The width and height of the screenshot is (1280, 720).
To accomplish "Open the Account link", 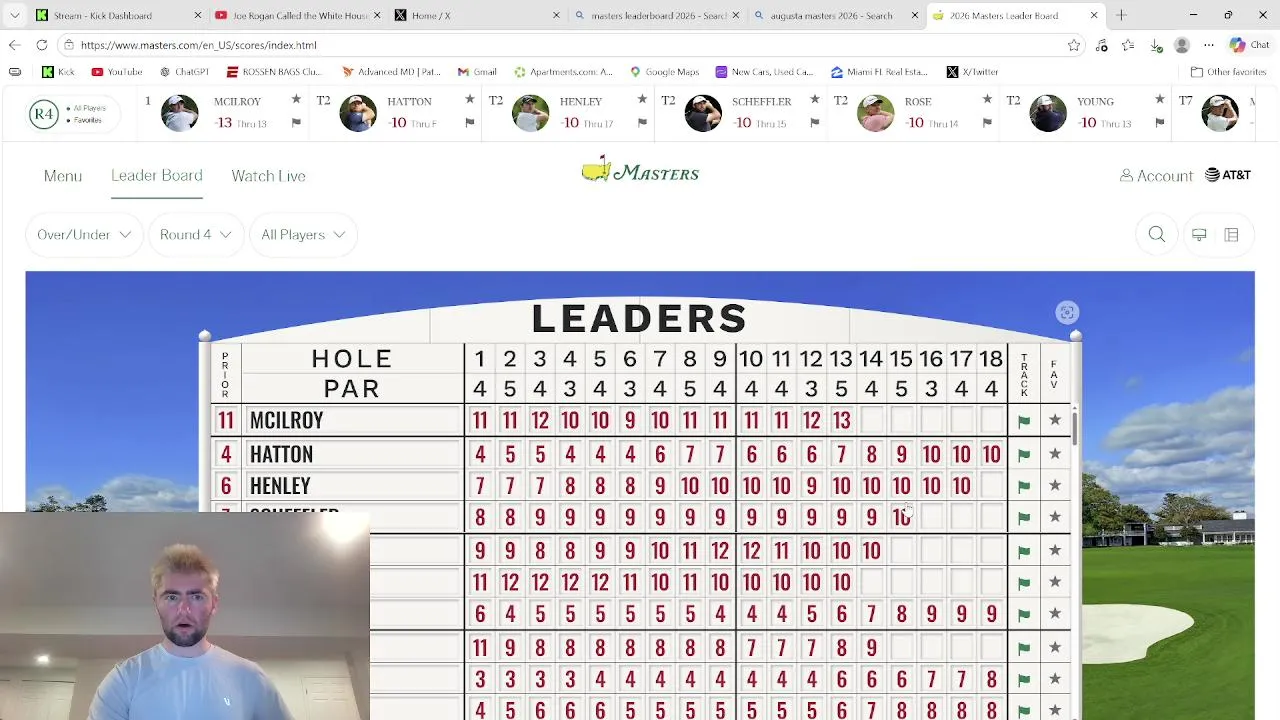I will 1157,176.
